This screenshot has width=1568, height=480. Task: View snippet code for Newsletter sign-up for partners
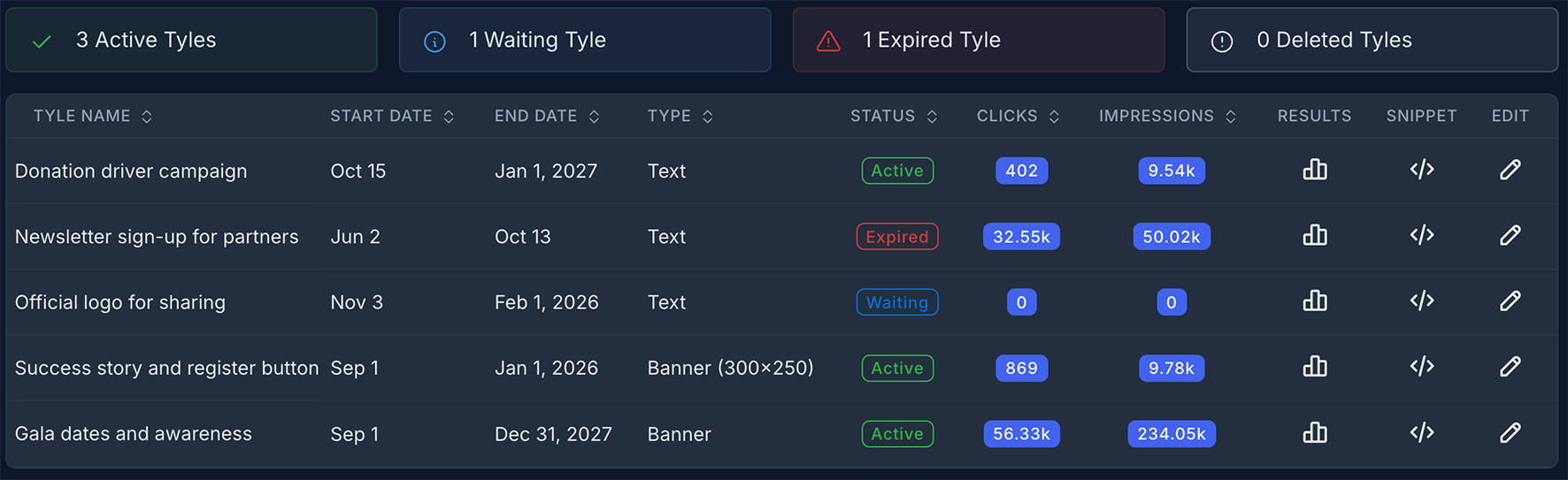click(1421, 235)
